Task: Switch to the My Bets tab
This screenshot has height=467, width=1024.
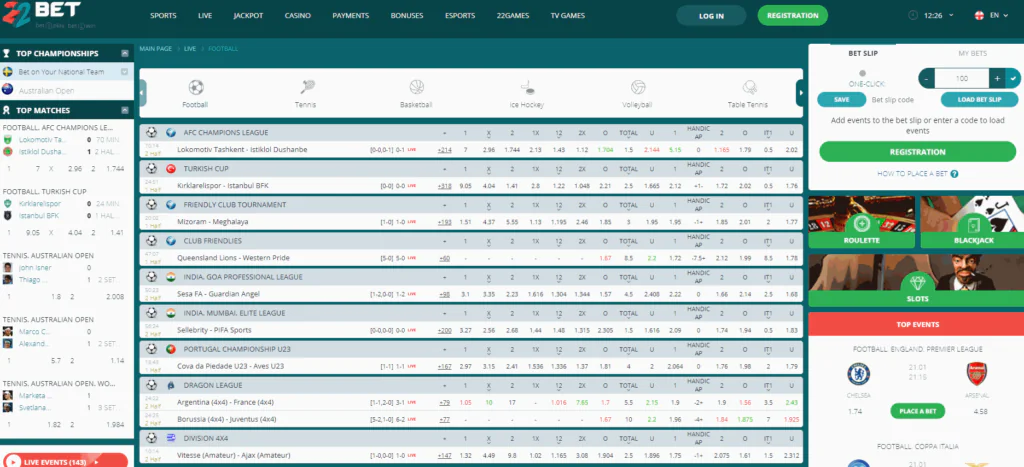Action: pyautogui.click(x=971, y=52)
